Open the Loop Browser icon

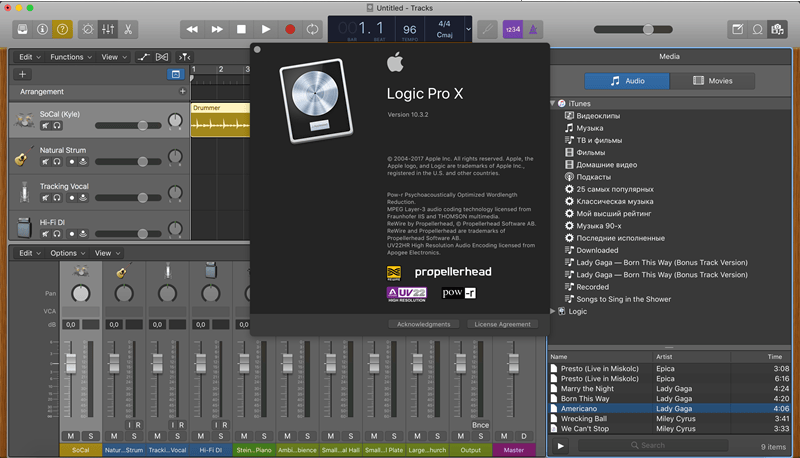tap(758, 30)
